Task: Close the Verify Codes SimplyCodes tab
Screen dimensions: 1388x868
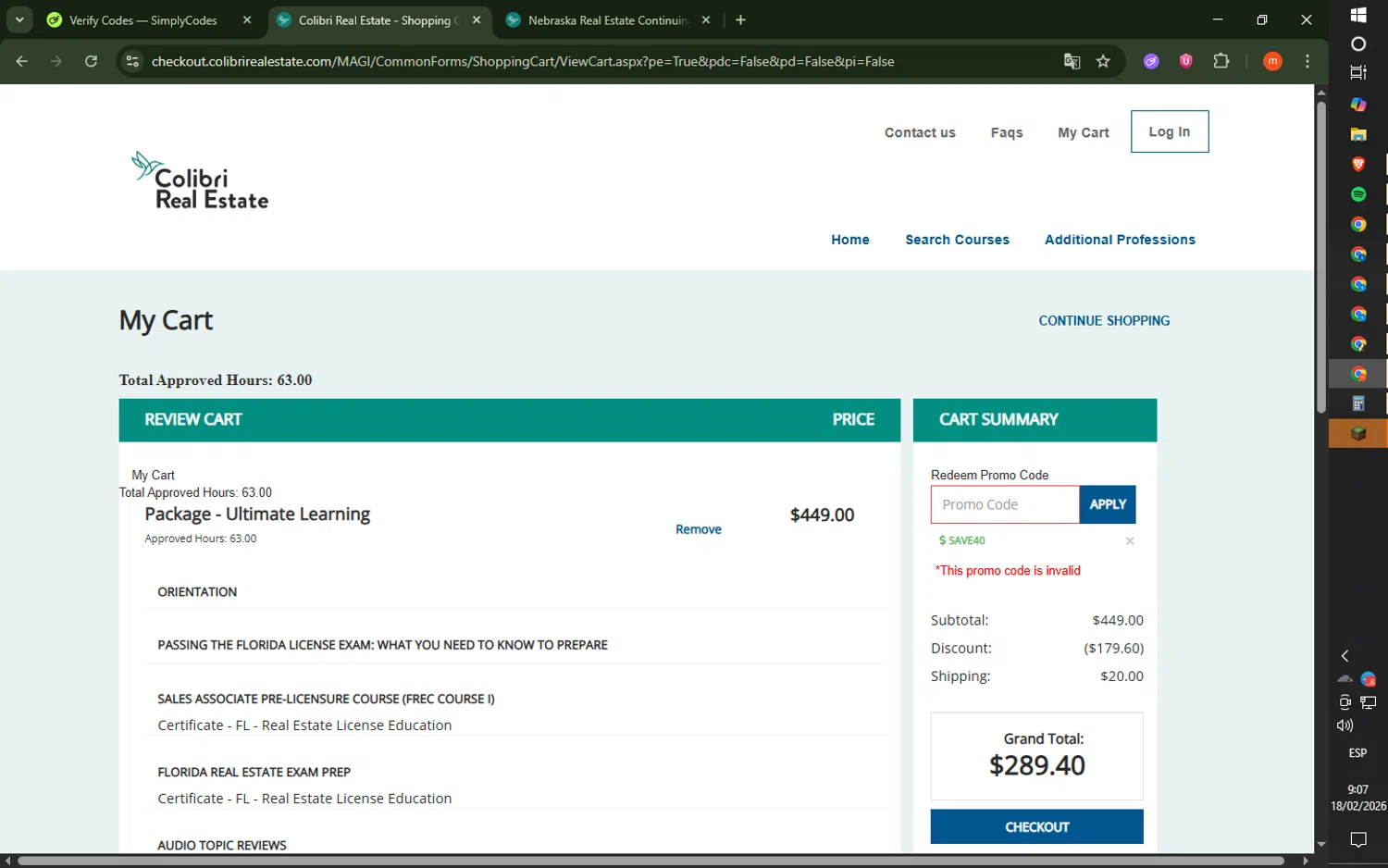Action: point(247,19)
